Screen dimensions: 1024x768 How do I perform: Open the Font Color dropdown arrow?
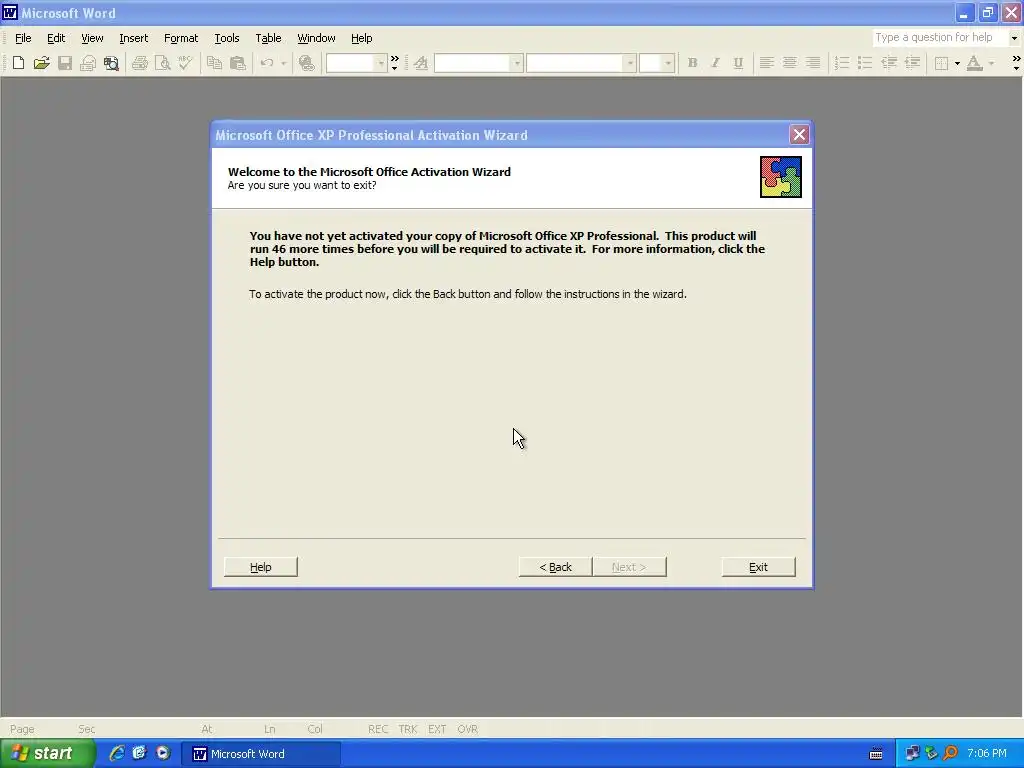(991, 63)
